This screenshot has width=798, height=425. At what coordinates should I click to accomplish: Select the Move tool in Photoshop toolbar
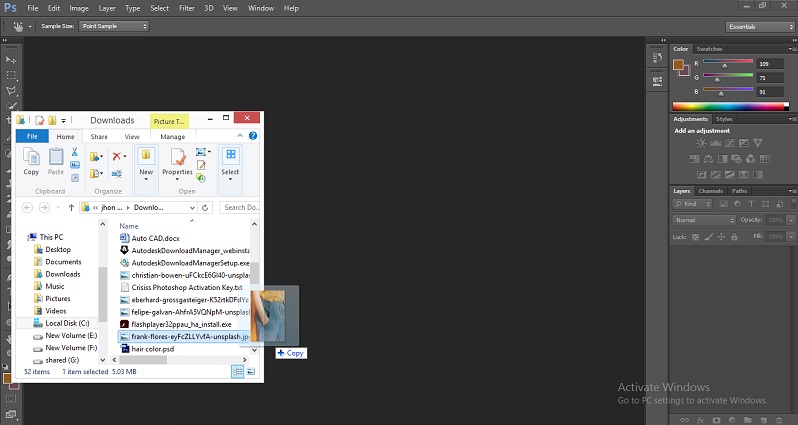tap(11, 60)
